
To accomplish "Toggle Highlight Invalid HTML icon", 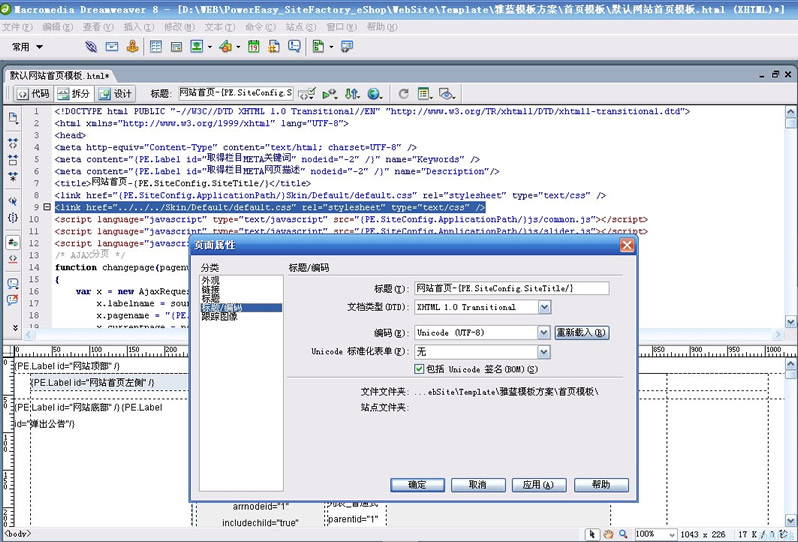I will (x=13, y=259).
